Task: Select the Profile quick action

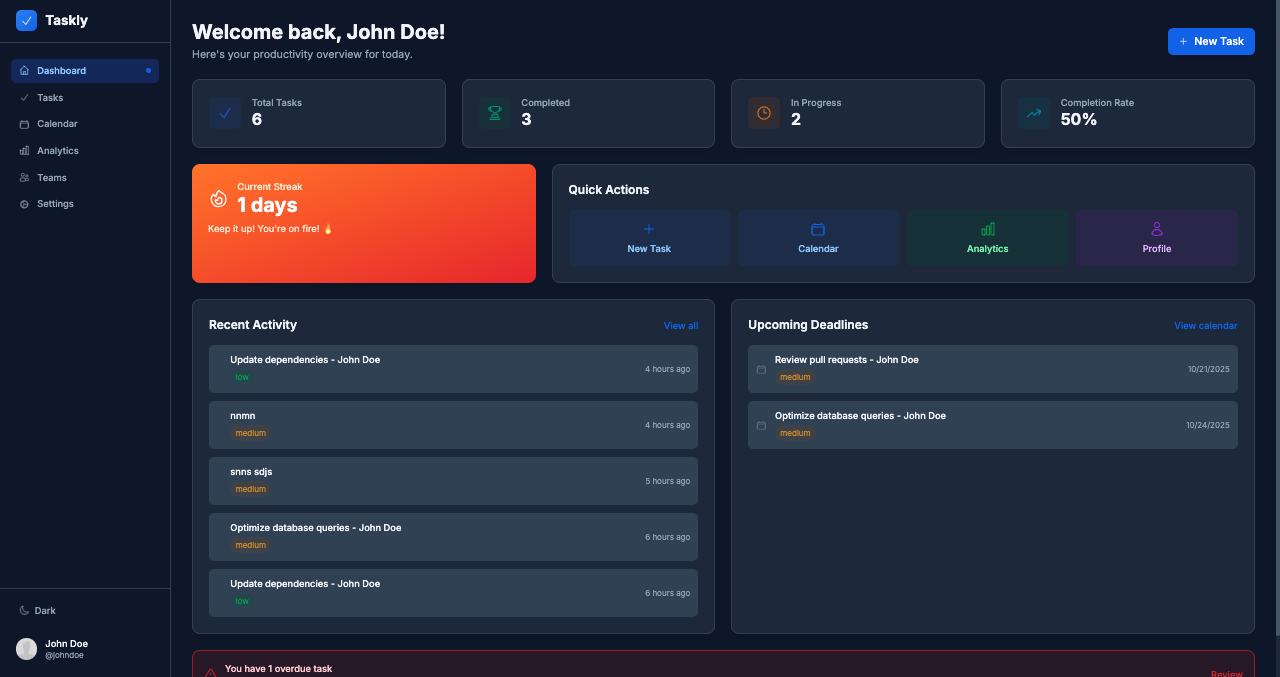Action: click(1156, 238)
